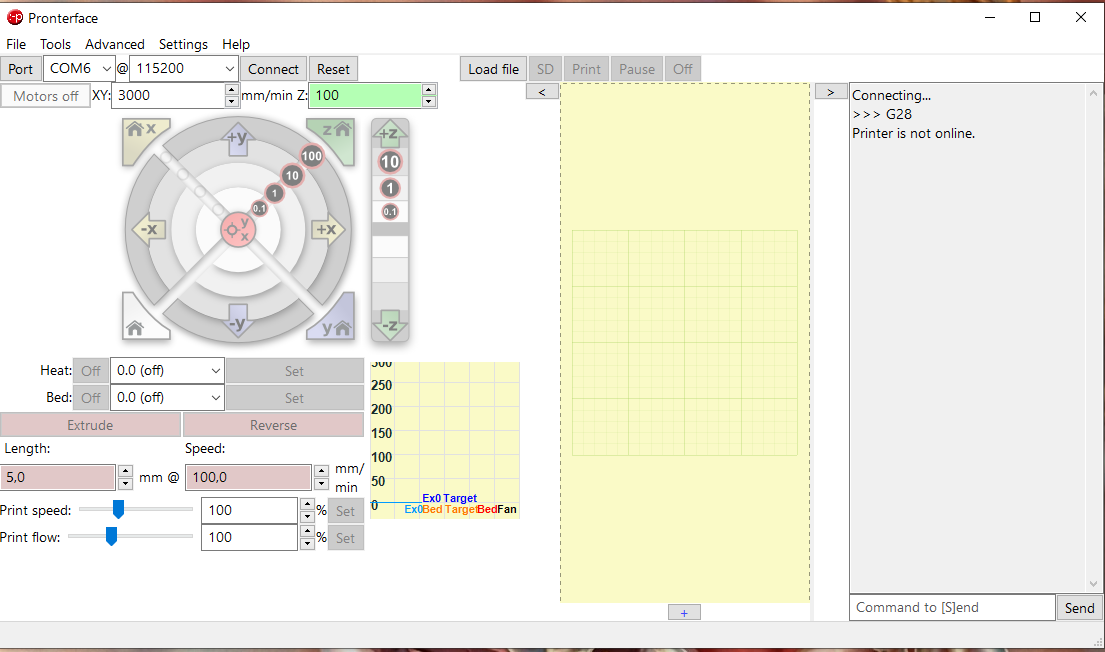Toggle the Heat Off button
Screen dimensions: 1105x652
click(91, 371)
